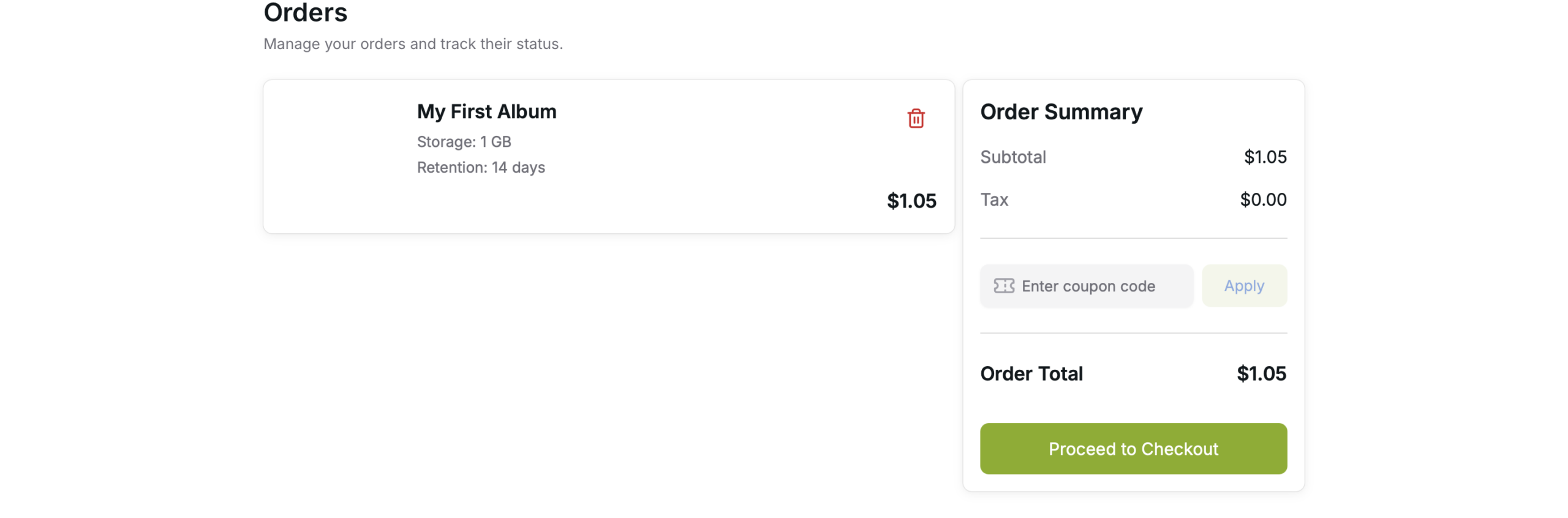Image resolution: width=1568 pixels, height=518 pixels.
Task: Delete My First Album from orders
Action: (915, 118)
